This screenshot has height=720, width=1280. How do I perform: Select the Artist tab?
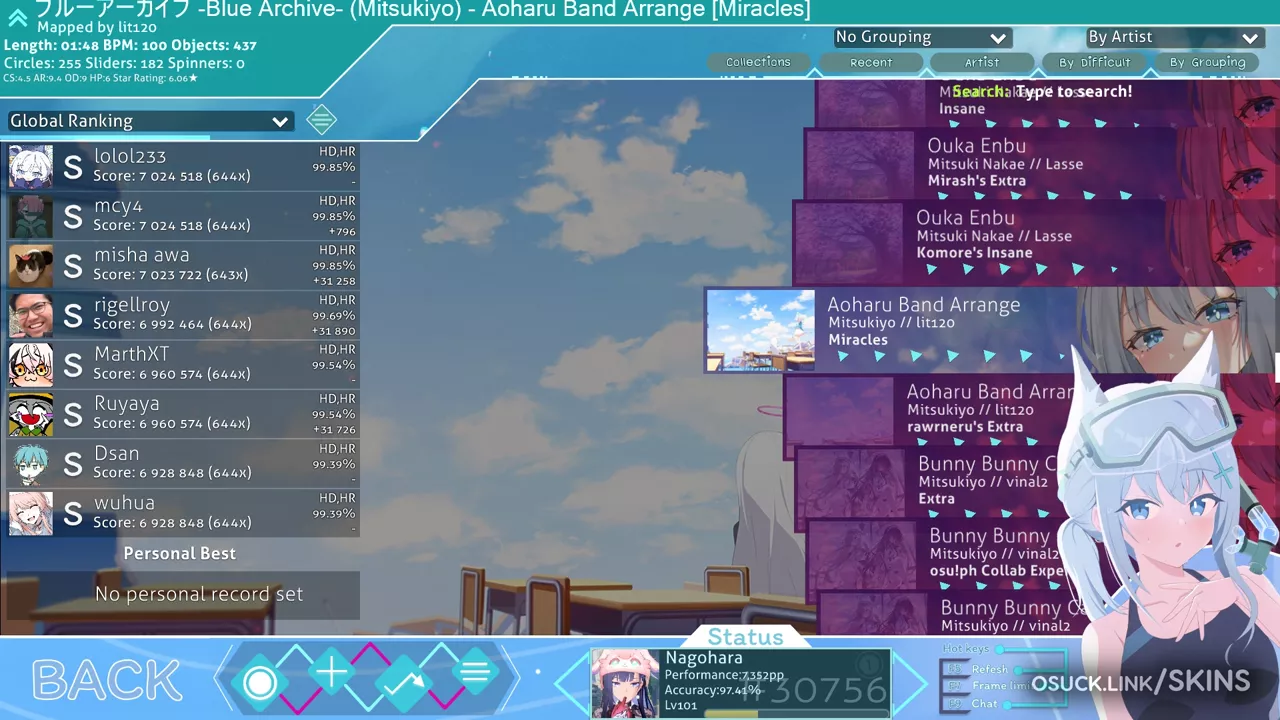coord(981,62)
